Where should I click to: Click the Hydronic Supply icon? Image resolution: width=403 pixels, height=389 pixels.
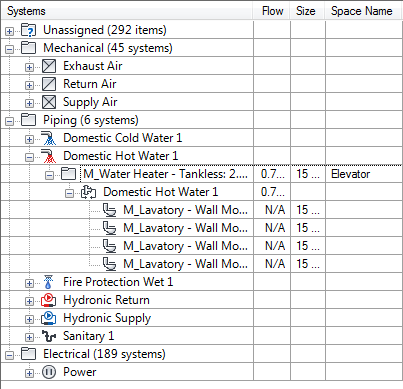point(49,318)
